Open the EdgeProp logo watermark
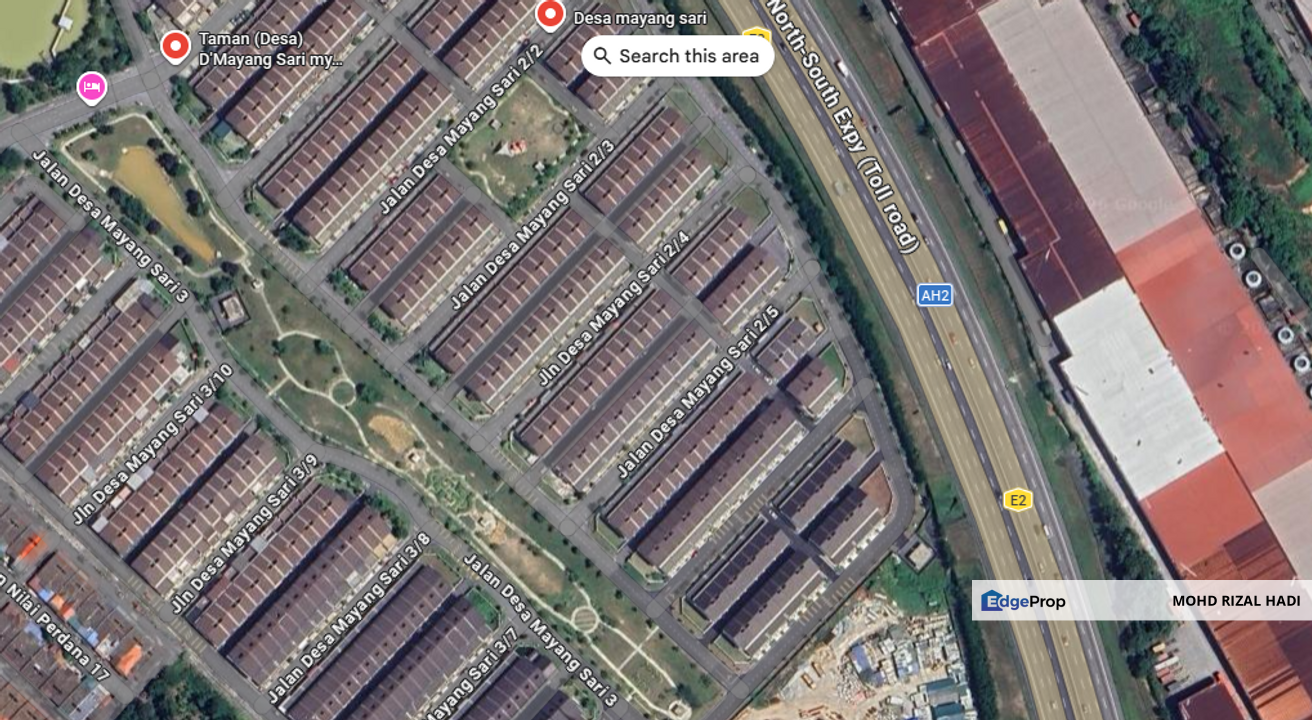1312x720 pixels. pos(1024,601)
